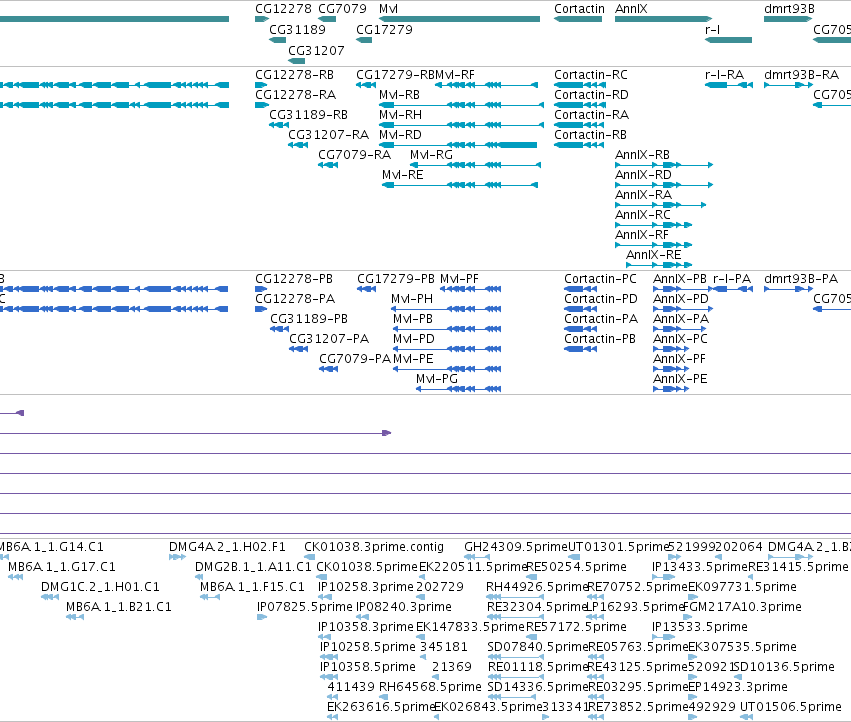Select the RH64568.5prime EST label

point(430,687)
